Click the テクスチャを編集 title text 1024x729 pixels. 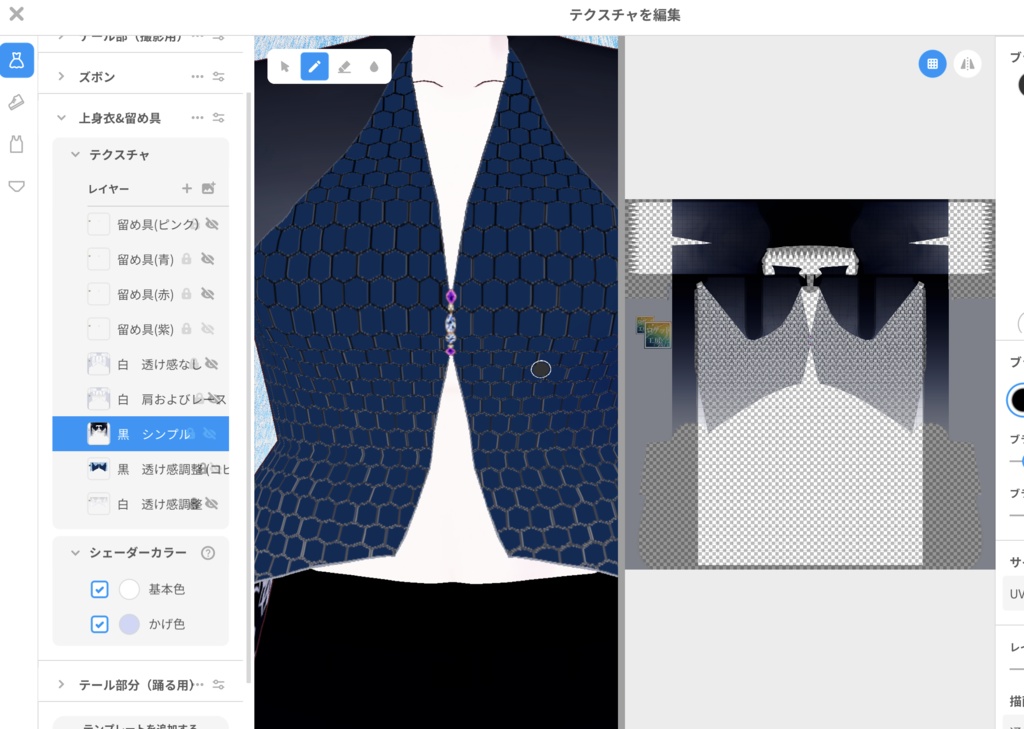[x=625, y=15]
